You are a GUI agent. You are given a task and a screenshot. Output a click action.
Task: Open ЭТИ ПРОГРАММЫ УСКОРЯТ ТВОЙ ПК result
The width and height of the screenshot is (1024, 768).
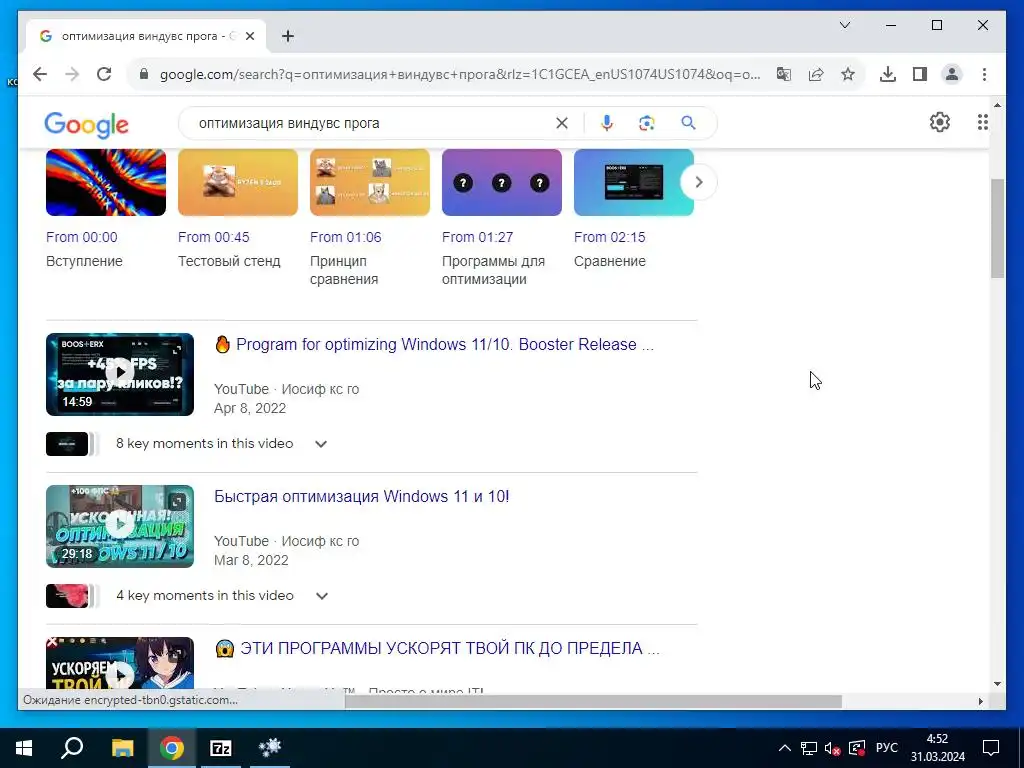click(437, 648)
